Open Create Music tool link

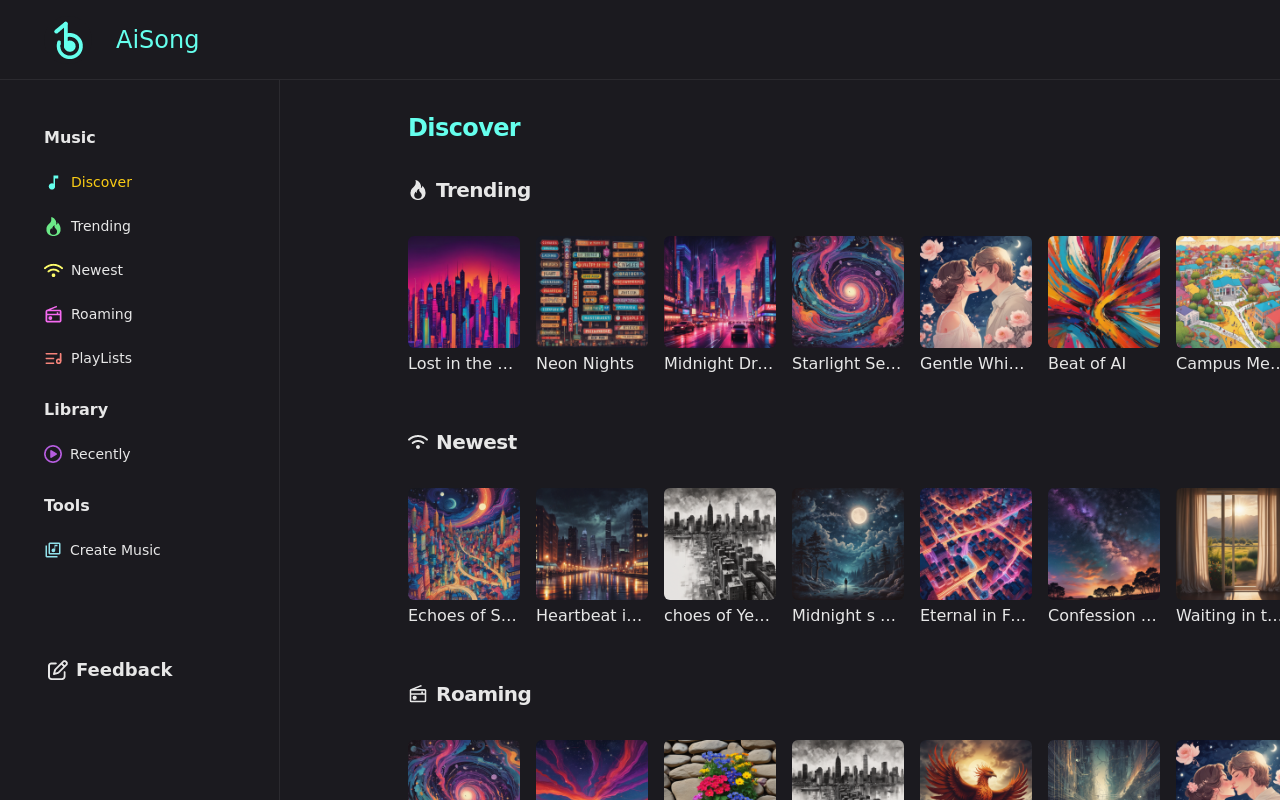point(115,550)
